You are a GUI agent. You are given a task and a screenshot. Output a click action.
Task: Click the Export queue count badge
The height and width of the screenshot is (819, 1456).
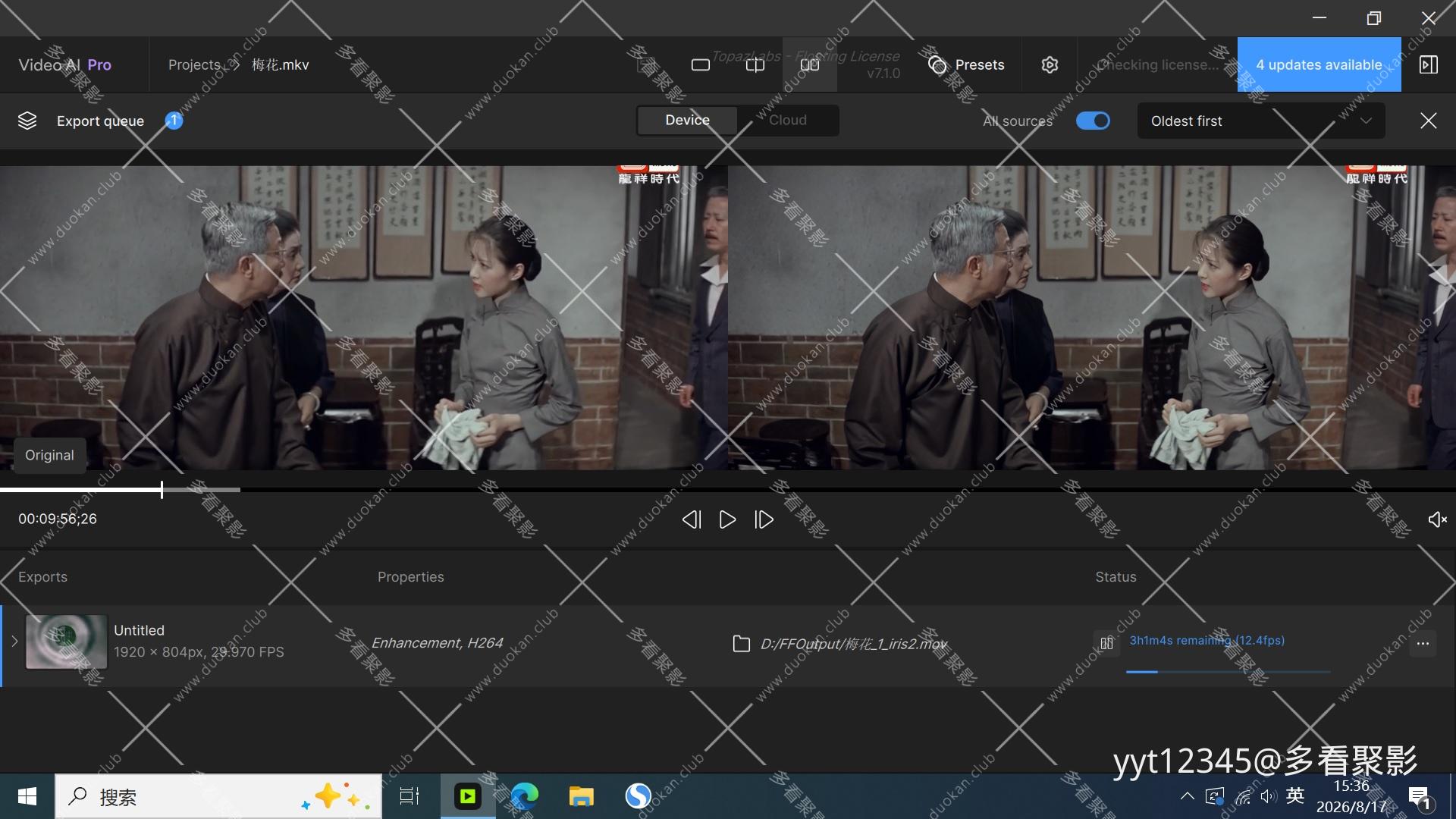click(x=174, y=121)
